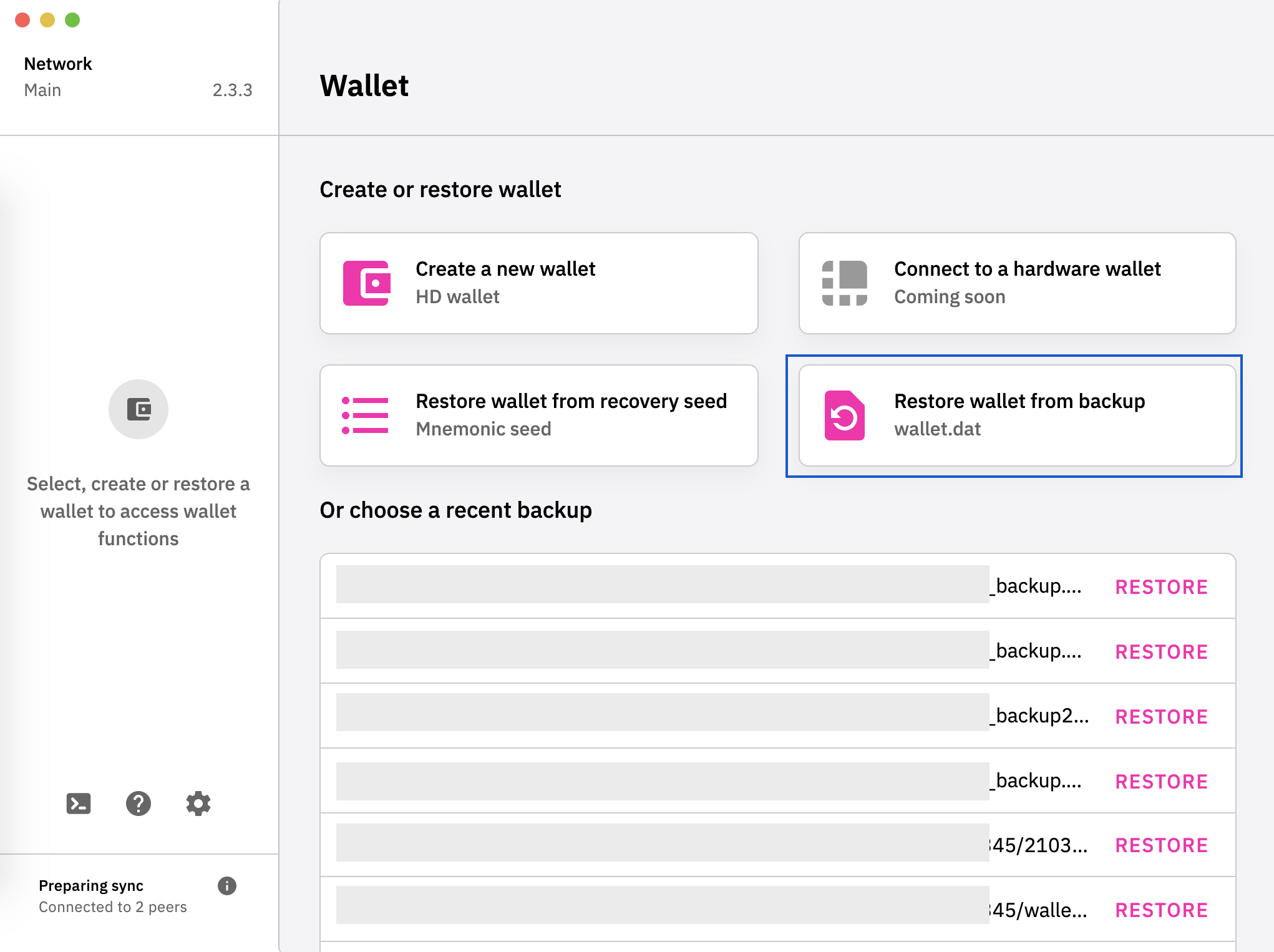This screenshot has width=1274, height=952.
Task: Click the grey wallet placeholder circle icon
Action: pyautogui.click(x=139, y=409)
